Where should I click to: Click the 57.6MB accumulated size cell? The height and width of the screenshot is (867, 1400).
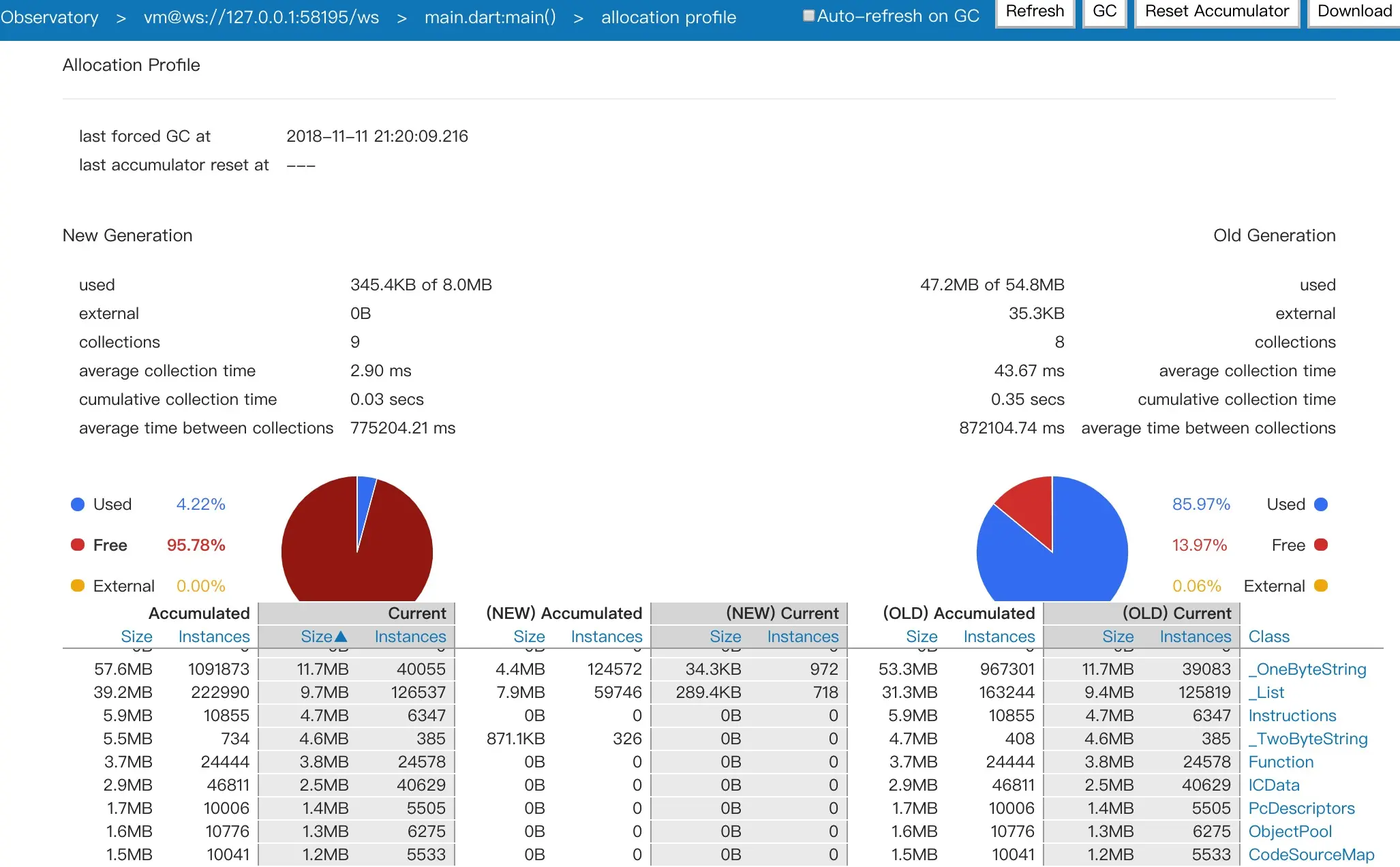coord(123,669)
